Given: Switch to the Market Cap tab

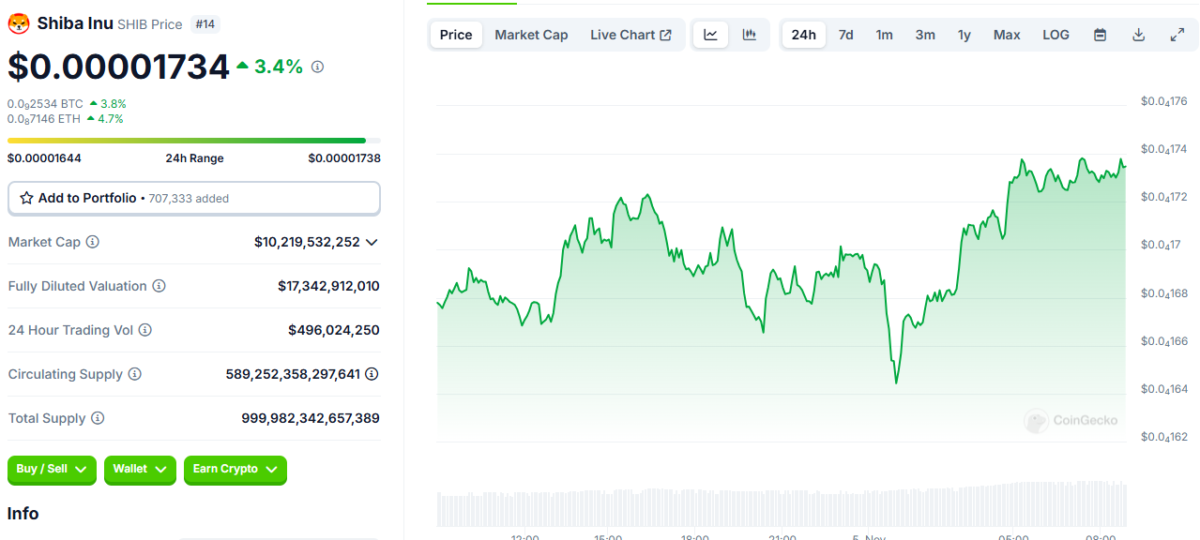Looking at the screenshot, I should click(531, 35).
